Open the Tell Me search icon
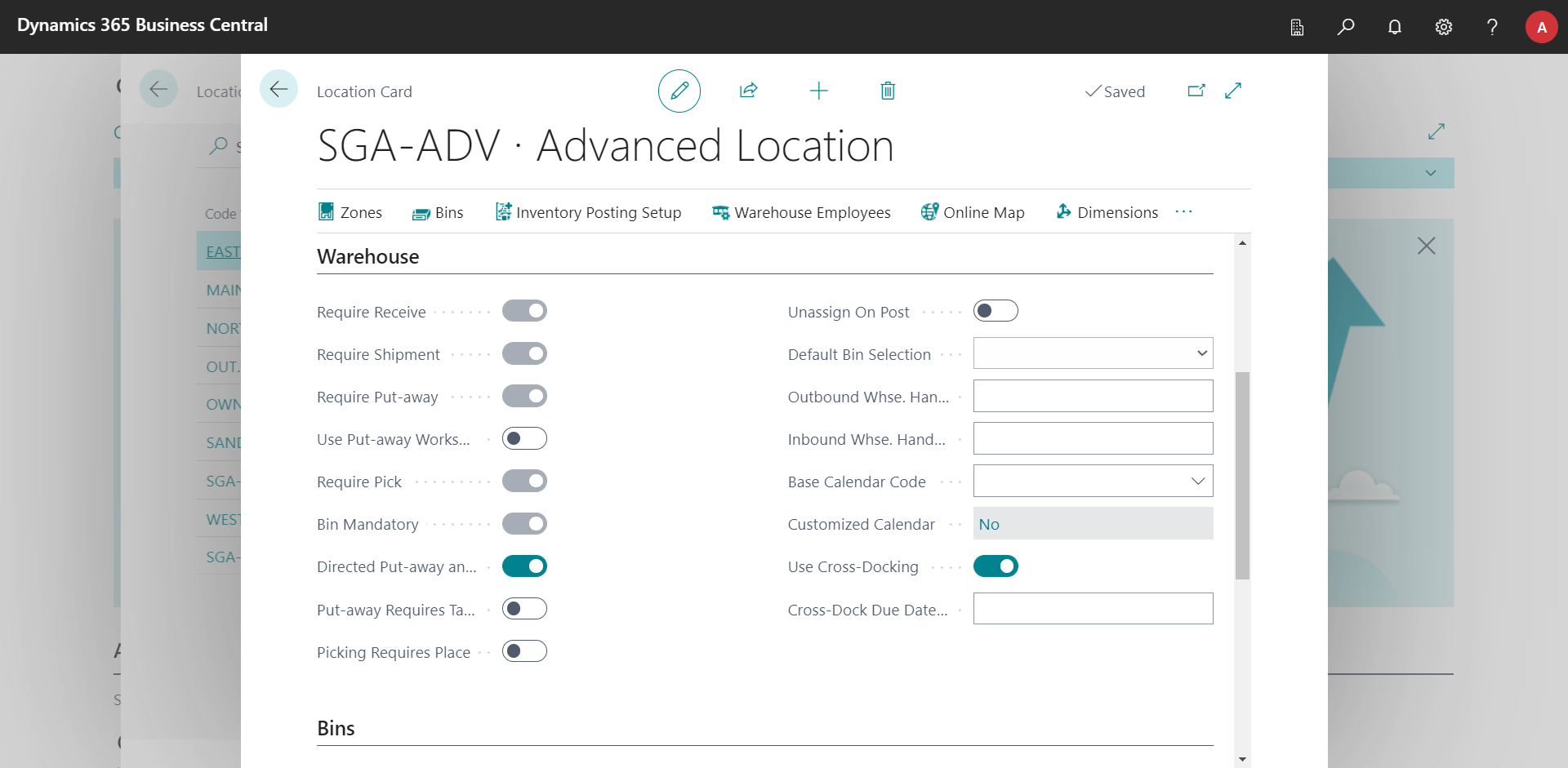The image size is (1568, 768). click(1346, 27)
